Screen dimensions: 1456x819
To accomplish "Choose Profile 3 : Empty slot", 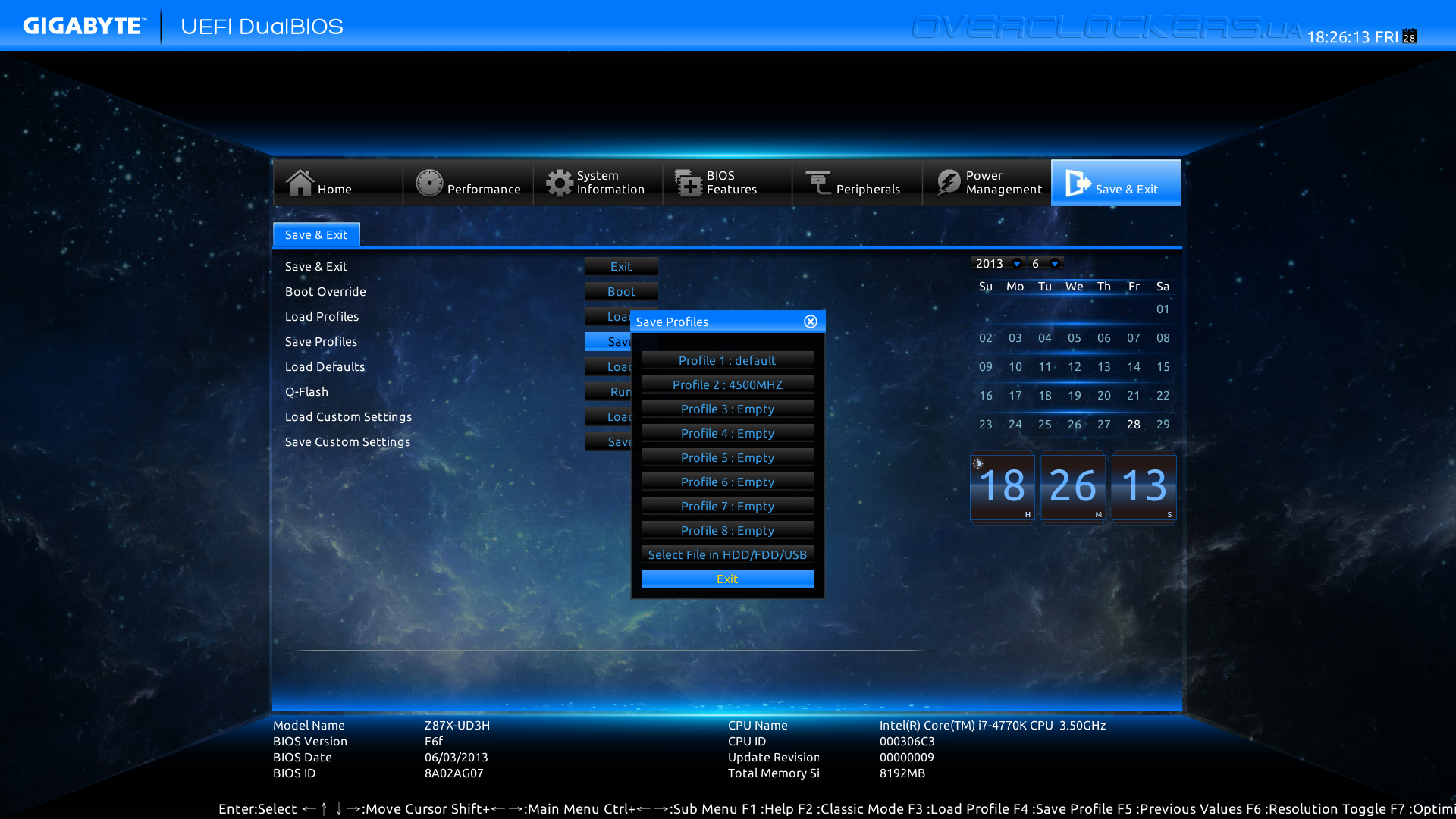I will click(x=727, y=409).
